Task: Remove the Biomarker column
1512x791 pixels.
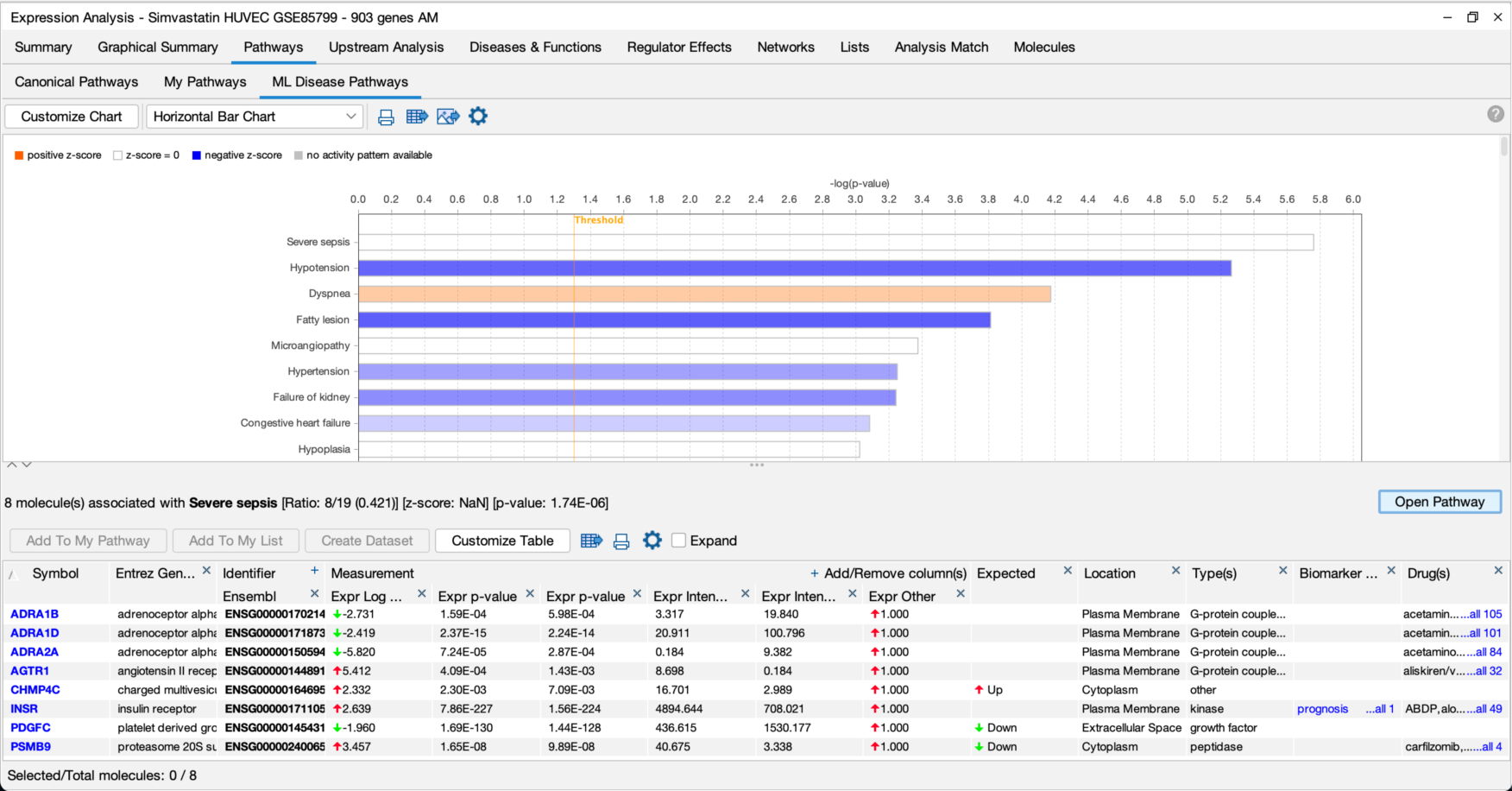Action: click(x=1391, y=571)
